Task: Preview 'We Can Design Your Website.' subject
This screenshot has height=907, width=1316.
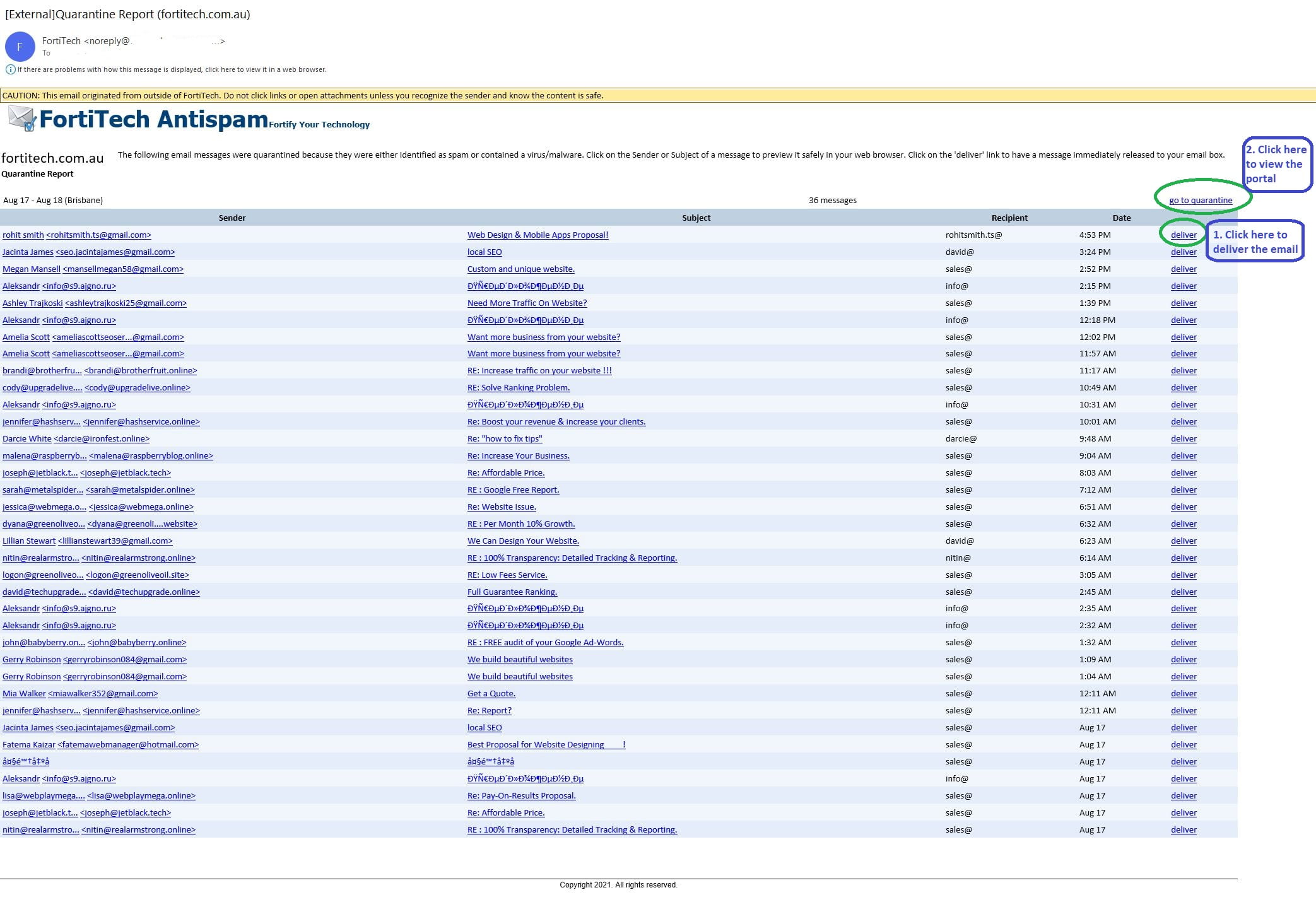Action: coord(523,541)
